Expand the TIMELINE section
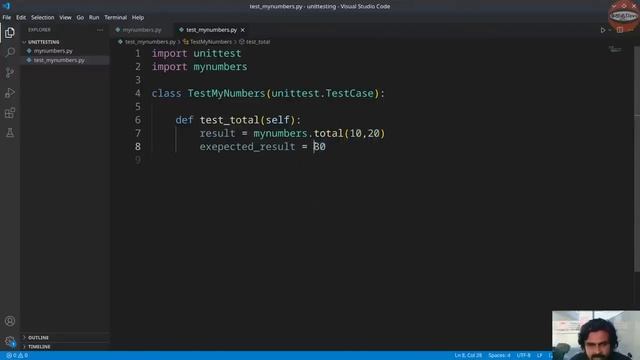 [39, 347]
